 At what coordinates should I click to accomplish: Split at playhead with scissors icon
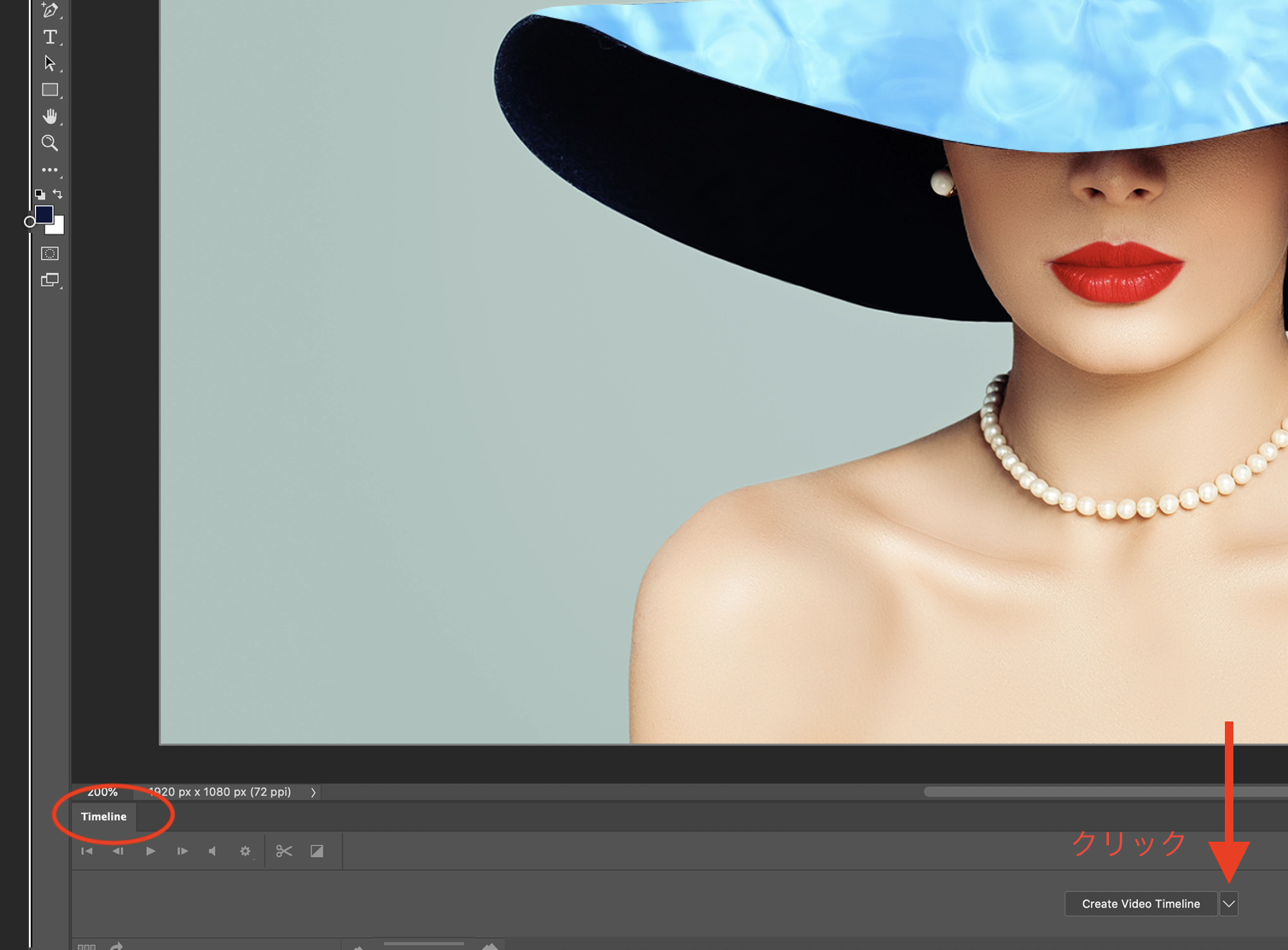coord(284,851)
